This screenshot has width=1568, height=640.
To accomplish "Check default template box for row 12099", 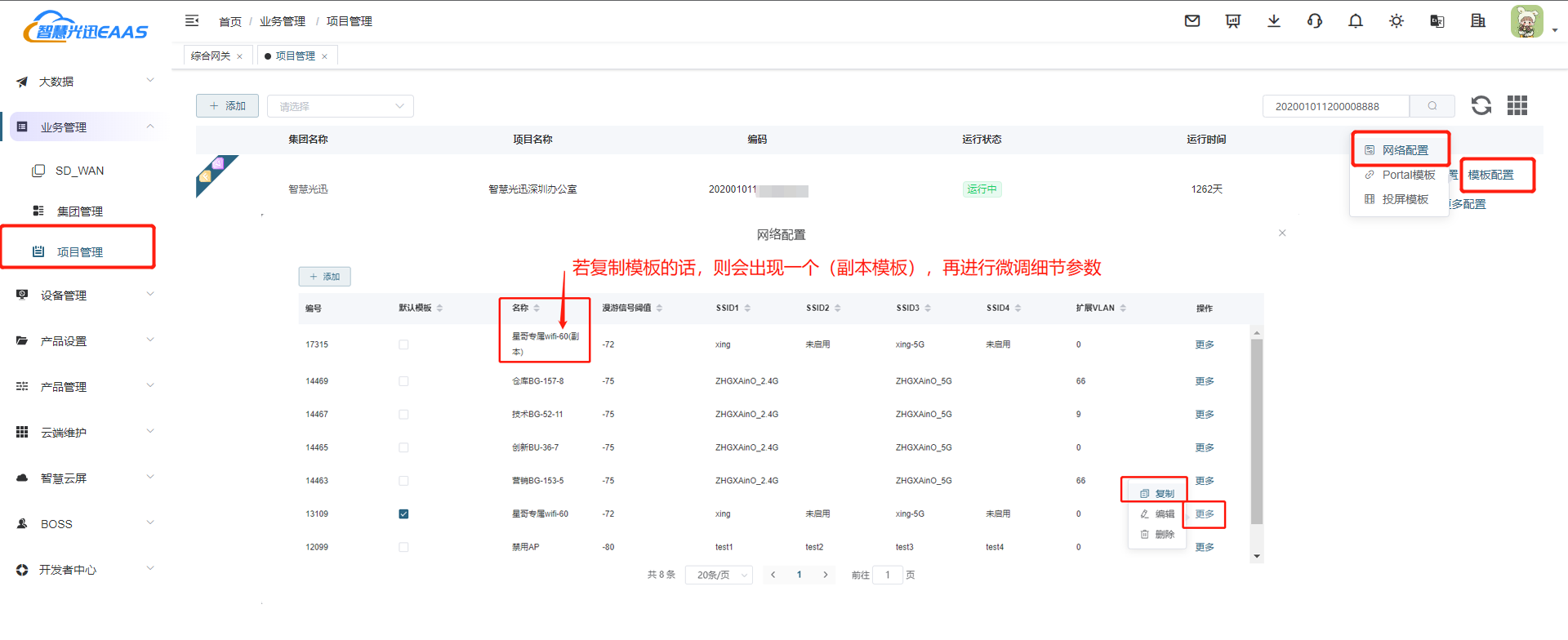I will click(x=403, y=548).
